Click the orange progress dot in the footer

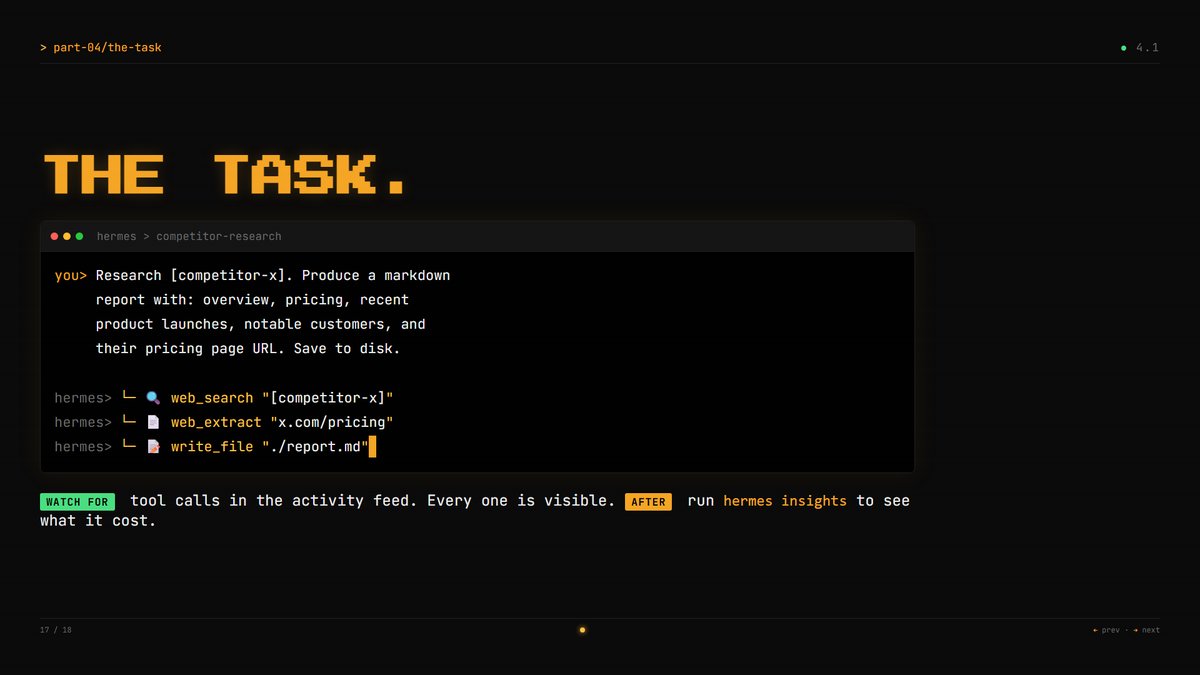click(582, 630)
